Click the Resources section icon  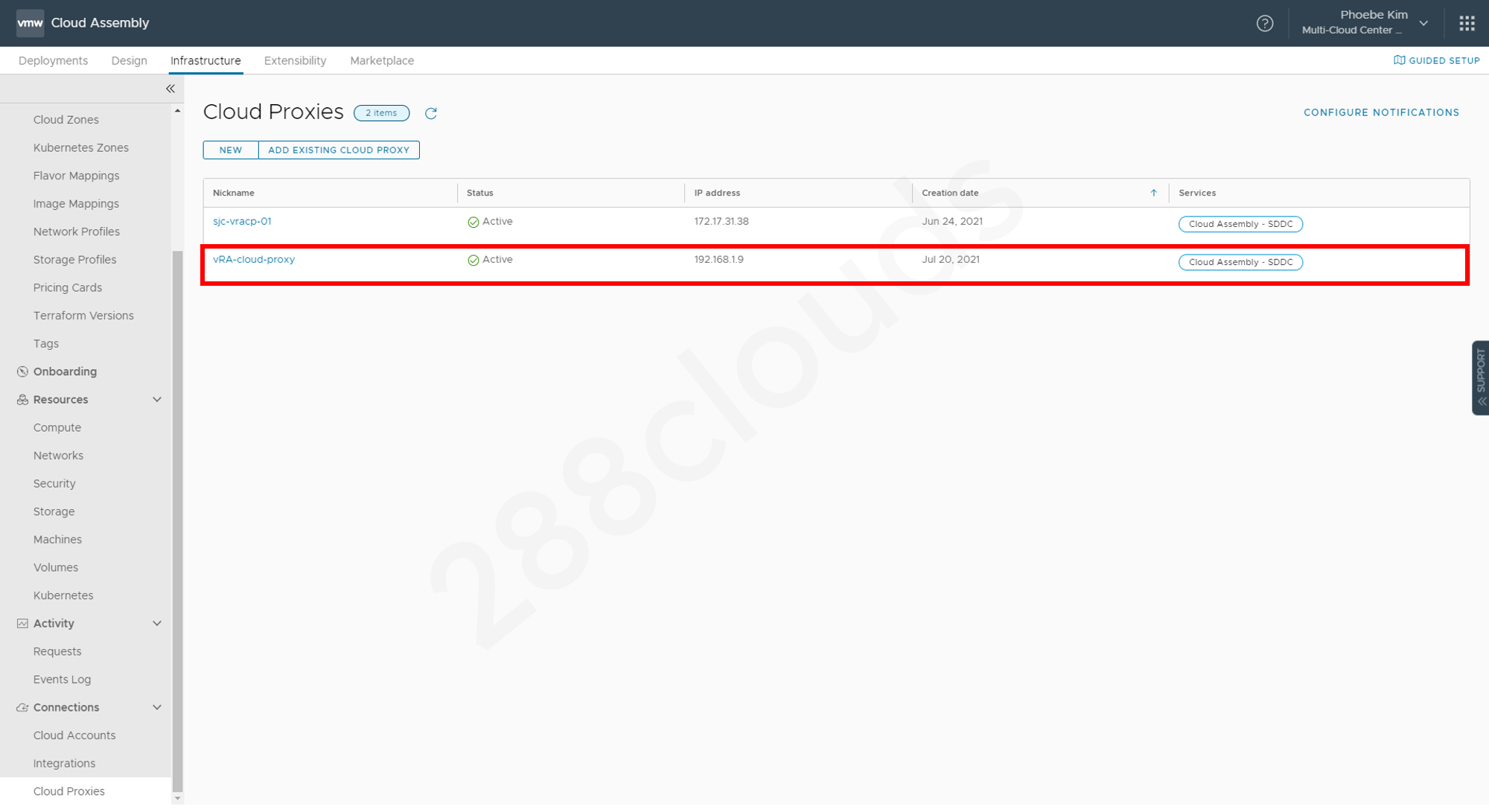point(22,400)
